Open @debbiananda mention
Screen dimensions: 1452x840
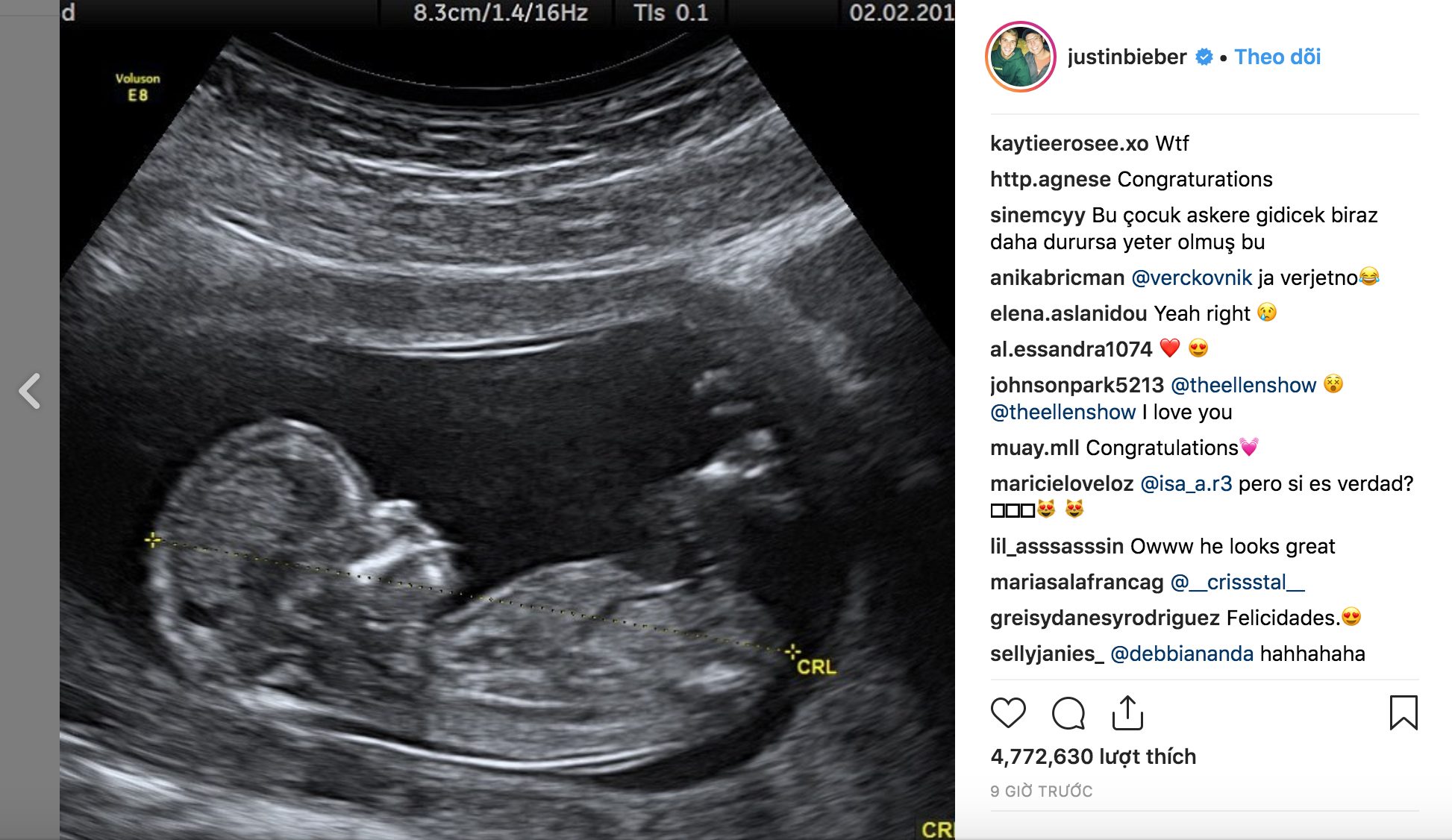coord(1182,653)
